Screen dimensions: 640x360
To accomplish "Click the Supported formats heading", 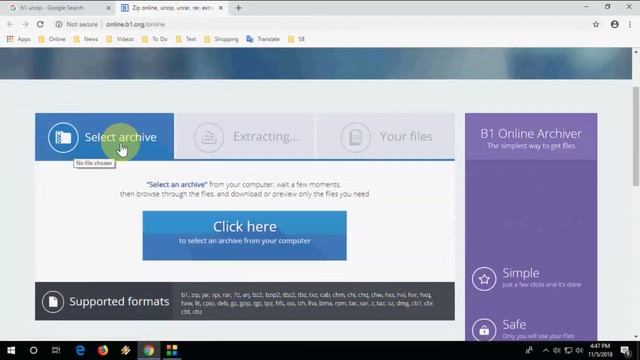I will [x=119, y=302].
